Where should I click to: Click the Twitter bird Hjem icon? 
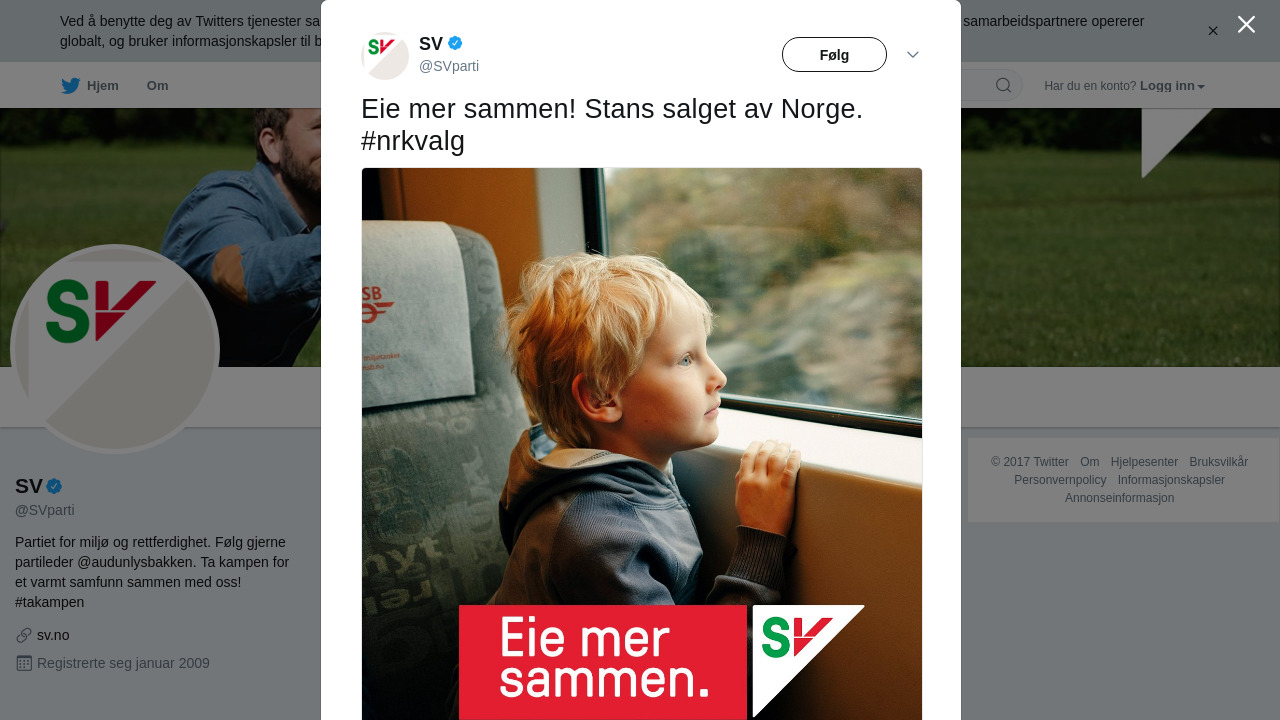click(x=70, y=86)
